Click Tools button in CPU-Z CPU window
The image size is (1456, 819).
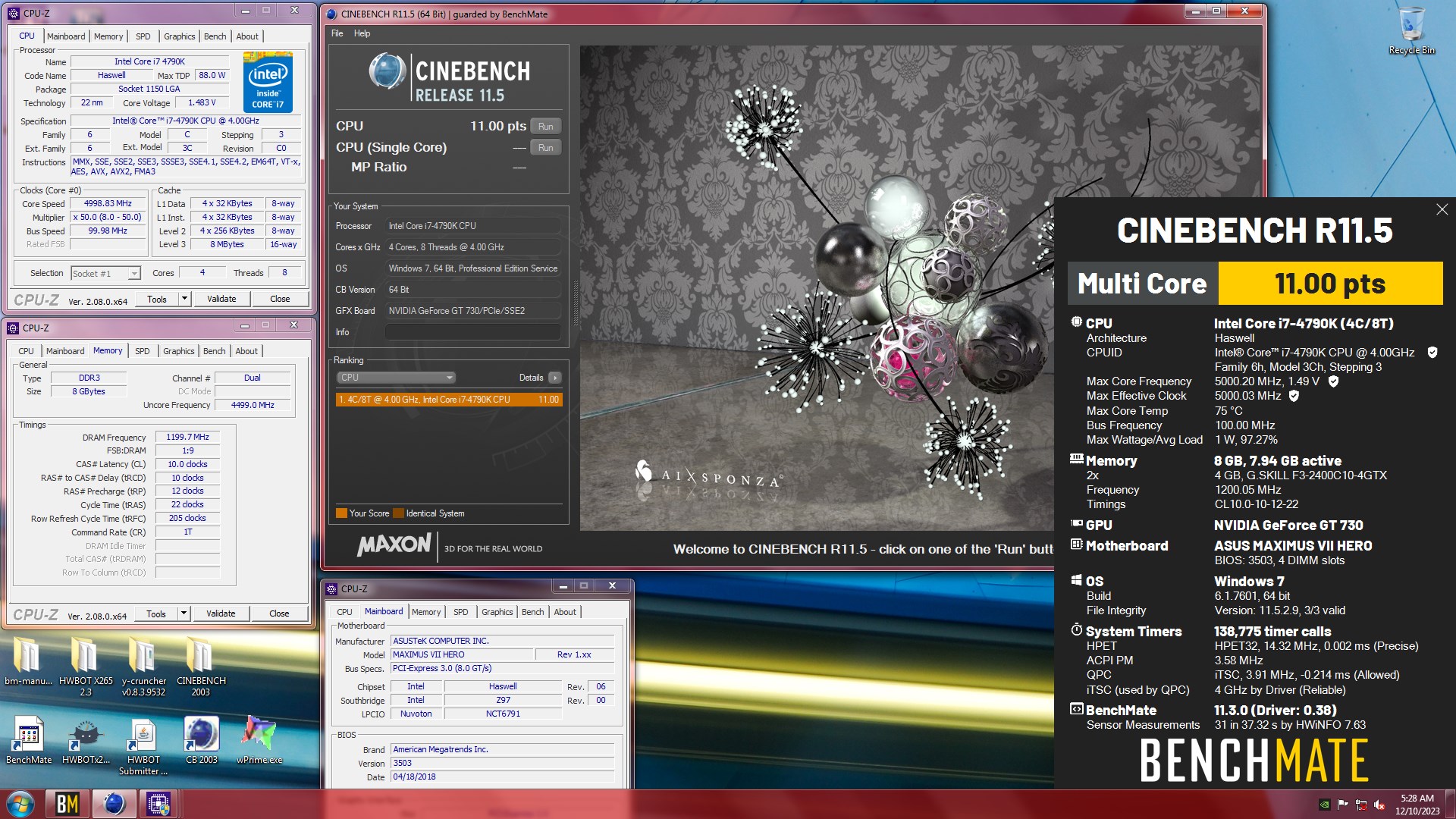(157, 299)
